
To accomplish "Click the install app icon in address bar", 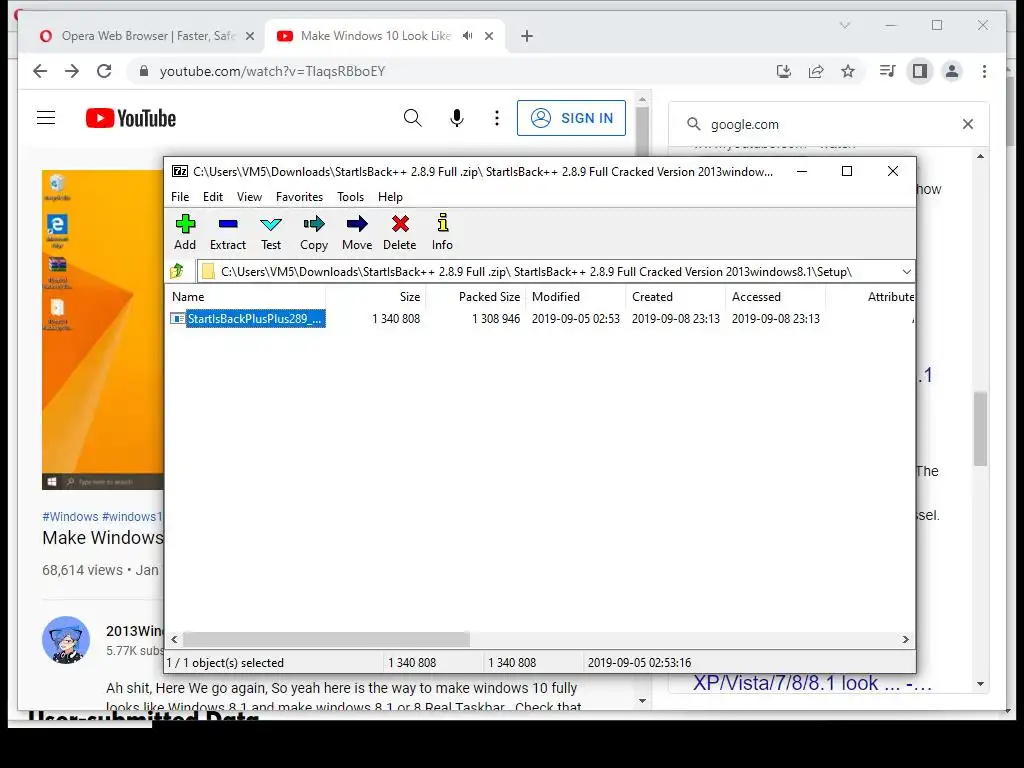I will 784,71.
